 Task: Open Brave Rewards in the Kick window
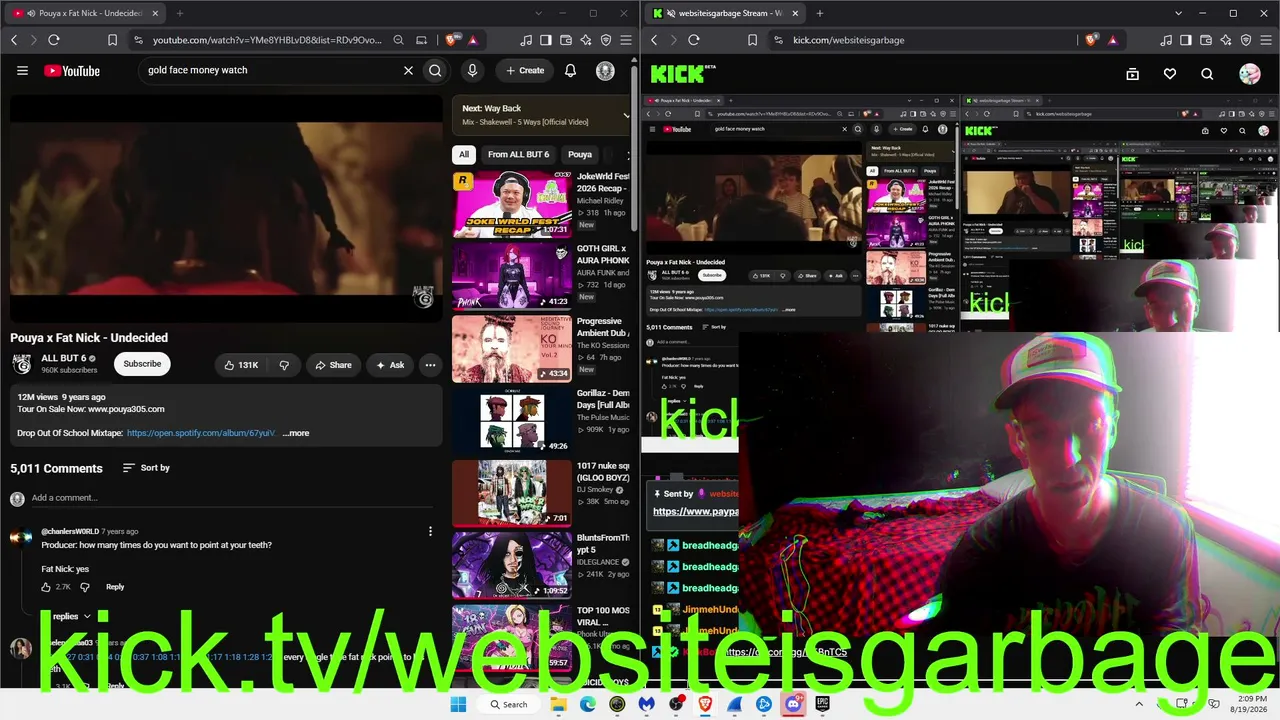(x=1113, y=40)
